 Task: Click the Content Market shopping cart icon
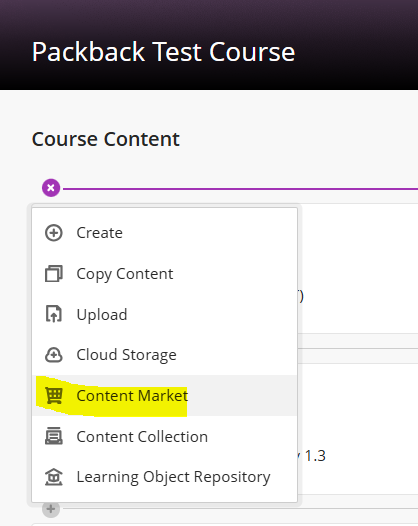(x=54, y=396)
